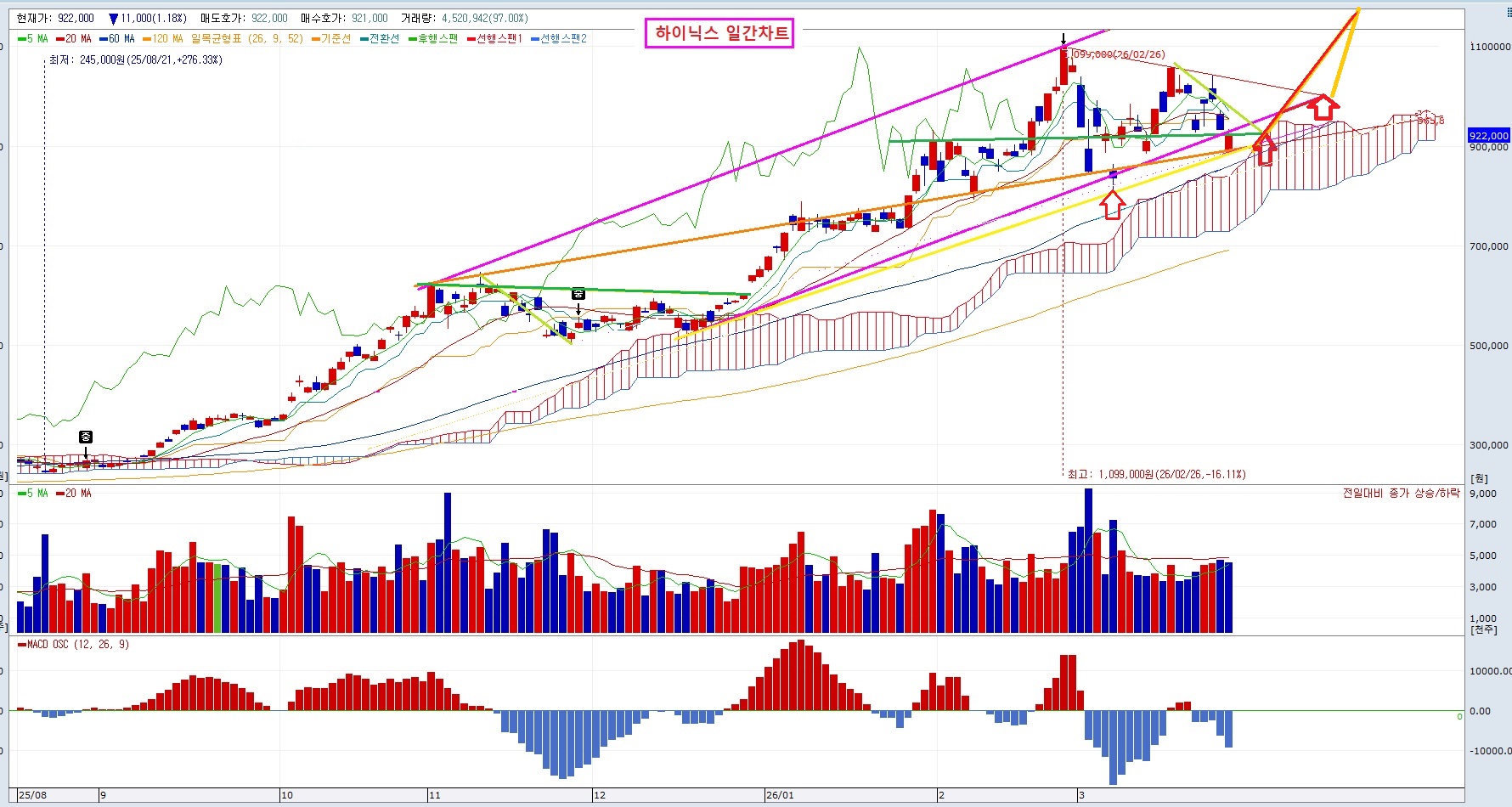Click the 9,000 volume axis label

(1483, 494)
